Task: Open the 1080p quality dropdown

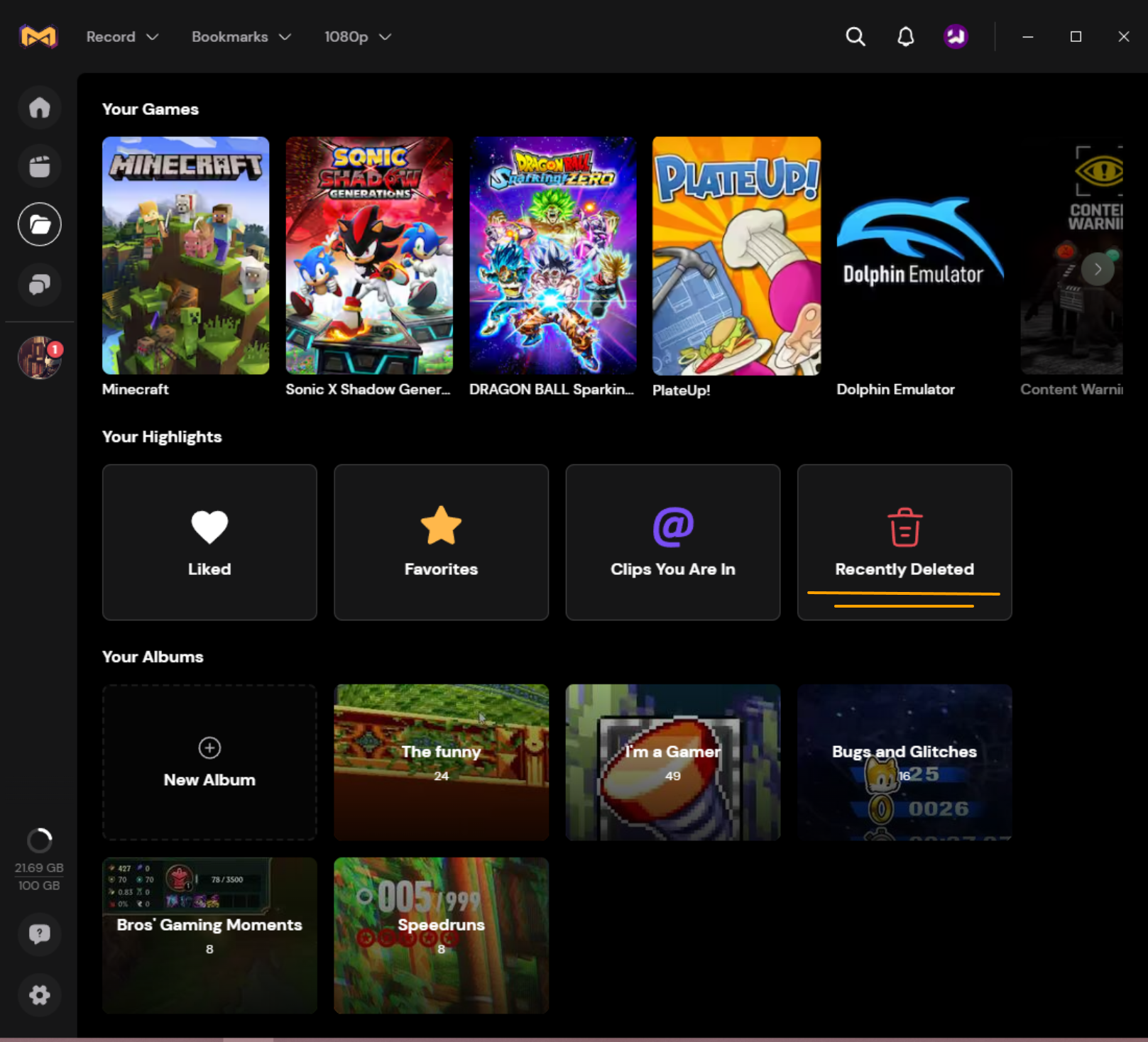Action: pyautogui.click(x=358, y=36)
